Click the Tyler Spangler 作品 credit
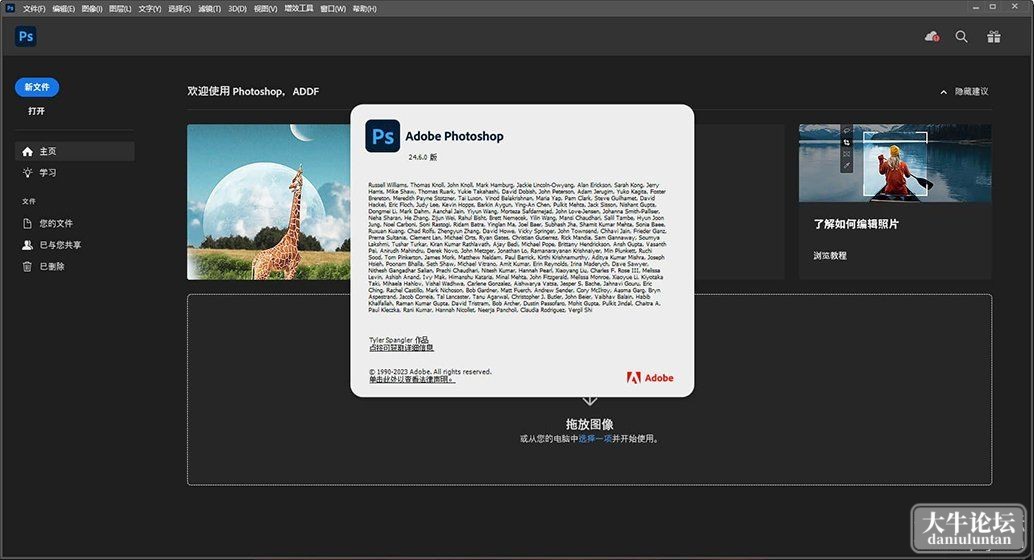 pos(398,340)
